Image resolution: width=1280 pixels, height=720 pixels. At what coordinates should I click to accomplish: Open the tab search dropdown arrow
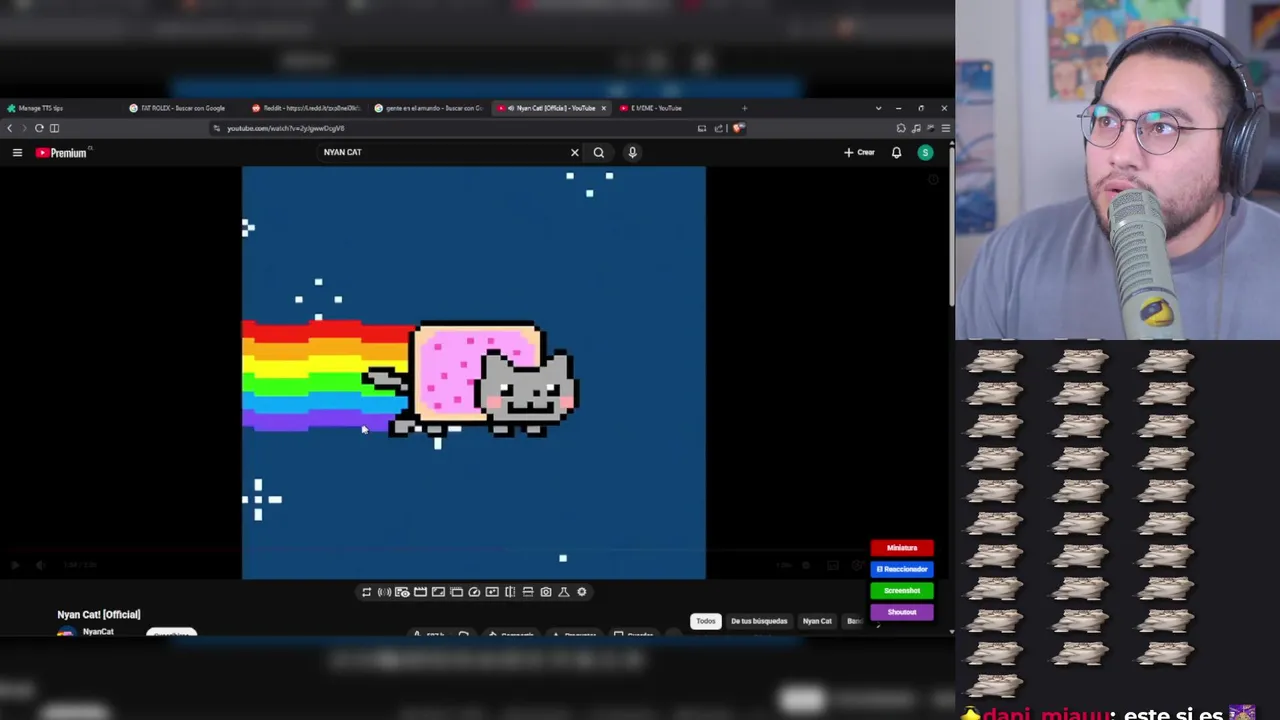coord(878,108)
